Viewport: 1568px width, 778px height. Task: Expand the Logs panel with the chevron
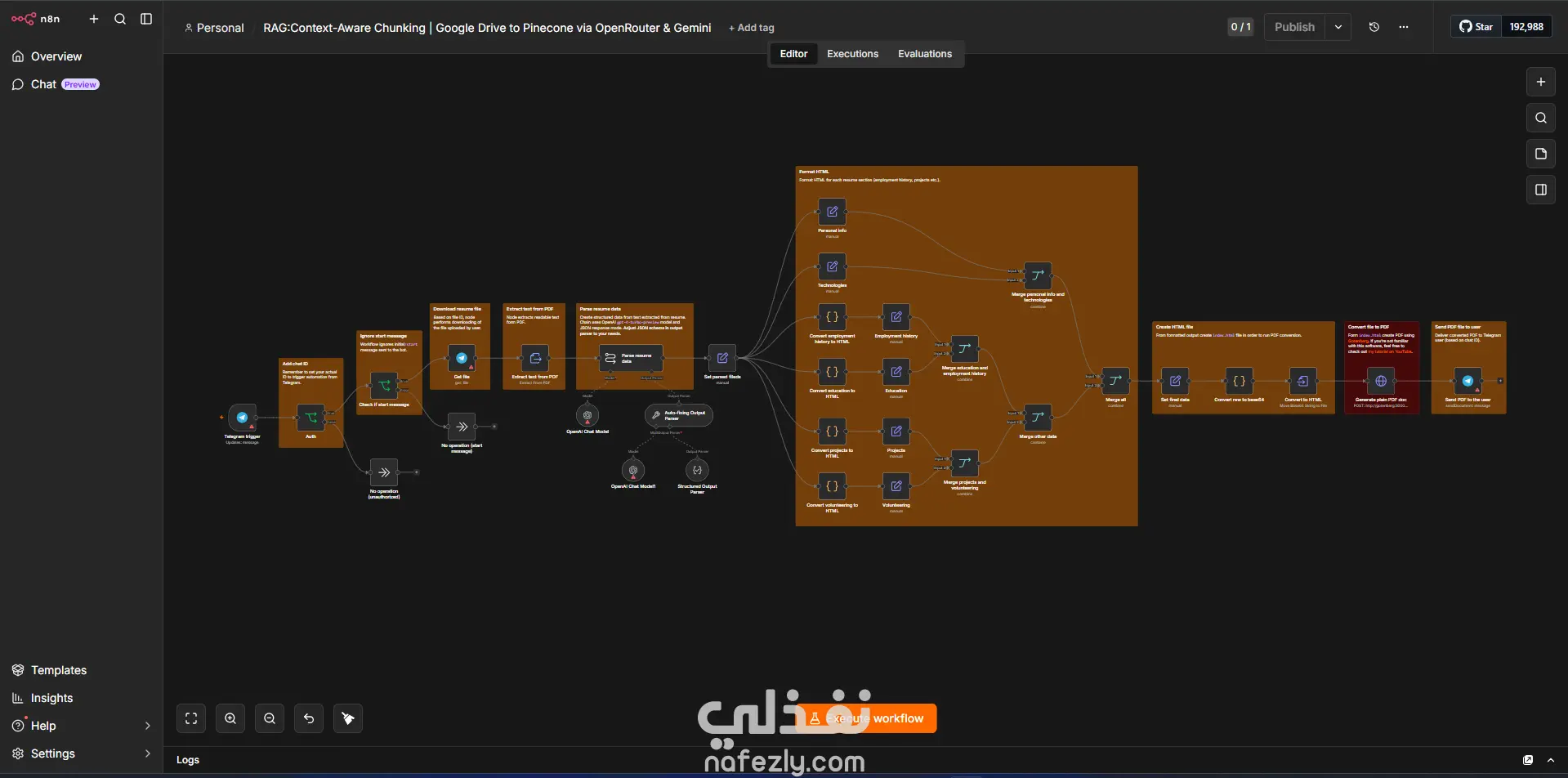click(x=1551, y=760)
